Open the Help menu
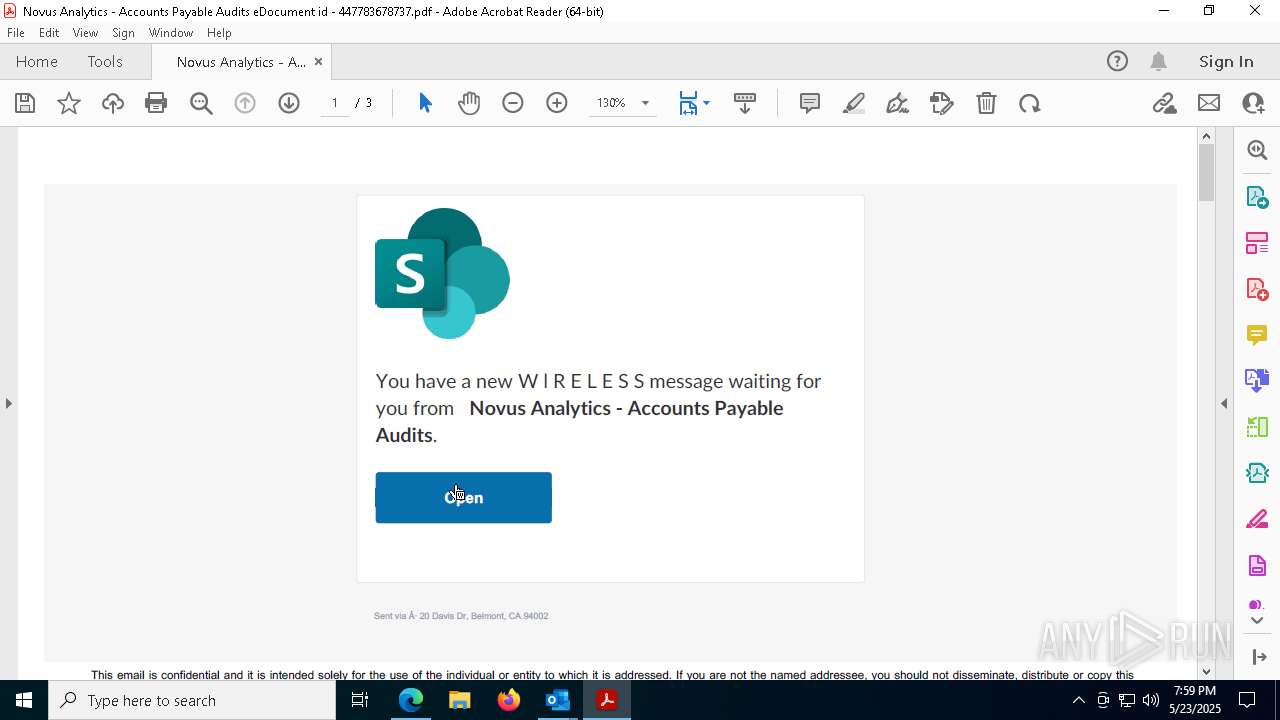Viewport: 1280px width, 720px height. pyautogui.click(x=219, y=33)
